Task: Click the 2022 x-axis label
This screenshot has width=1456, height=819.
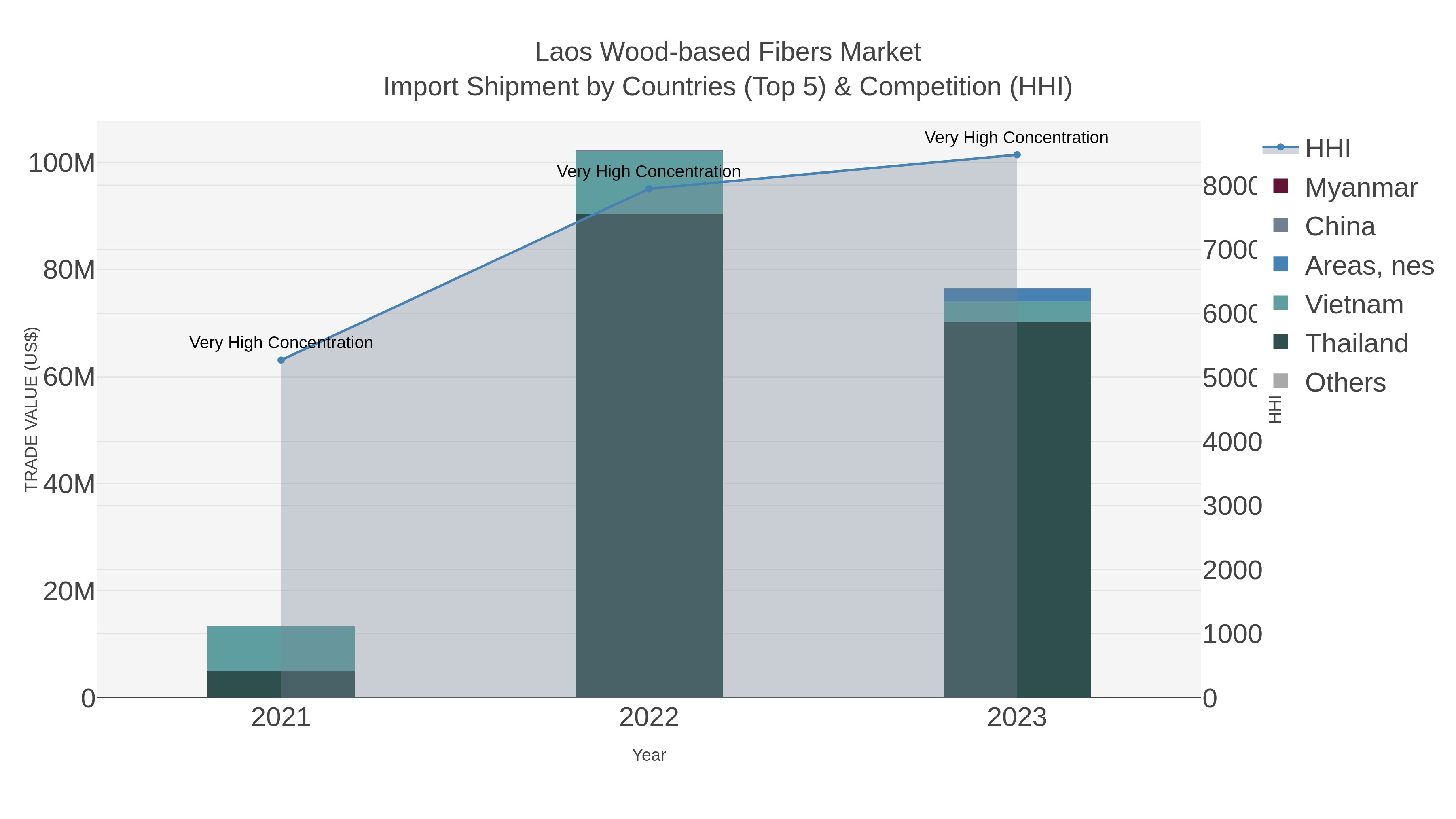Action: pyautogui.click(x=649, y=718)
